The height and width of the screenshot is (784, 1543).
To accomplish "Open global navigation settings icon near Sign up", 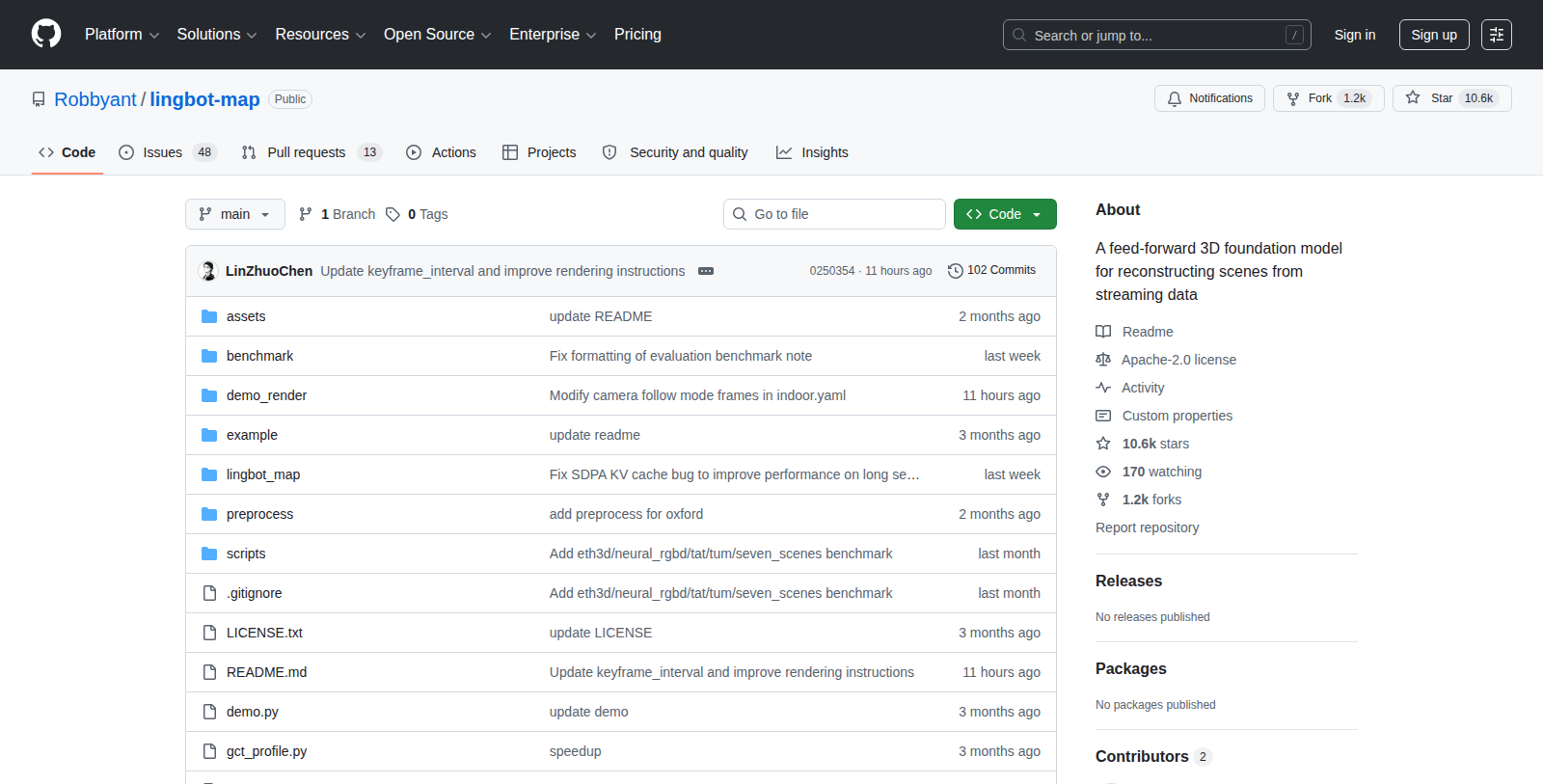I will pyautogui.click(x=1497, y=35).
